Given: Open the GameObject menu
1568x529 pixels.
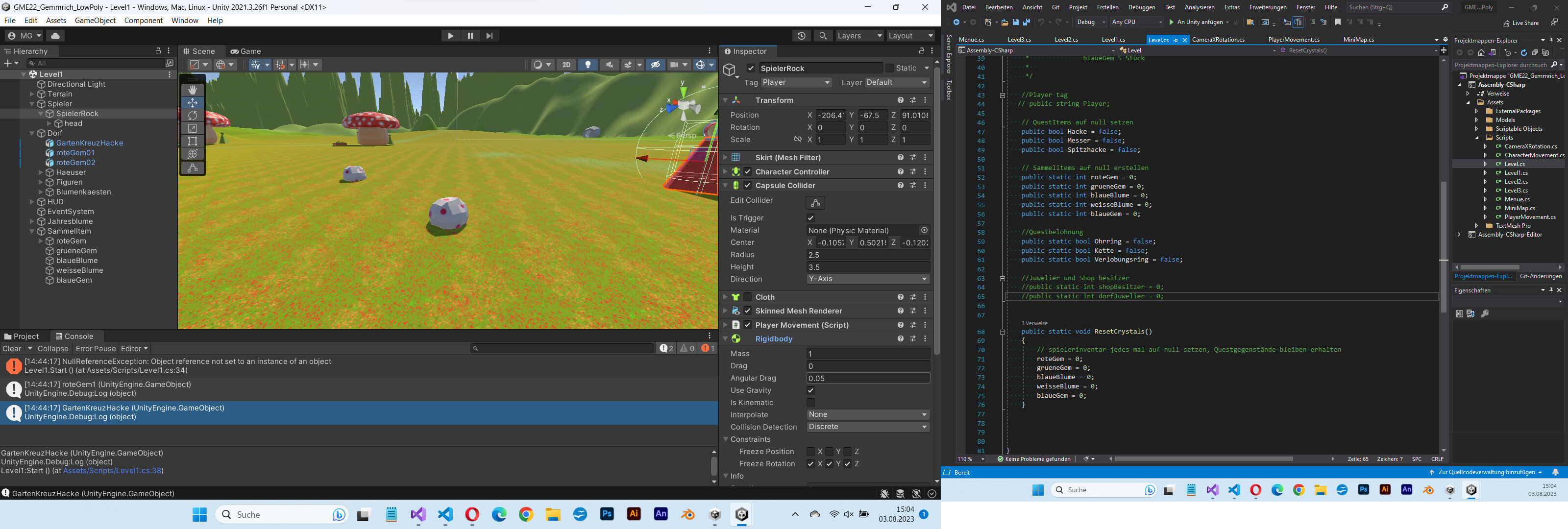Looking at the screenshot, I should coord(95,20).
